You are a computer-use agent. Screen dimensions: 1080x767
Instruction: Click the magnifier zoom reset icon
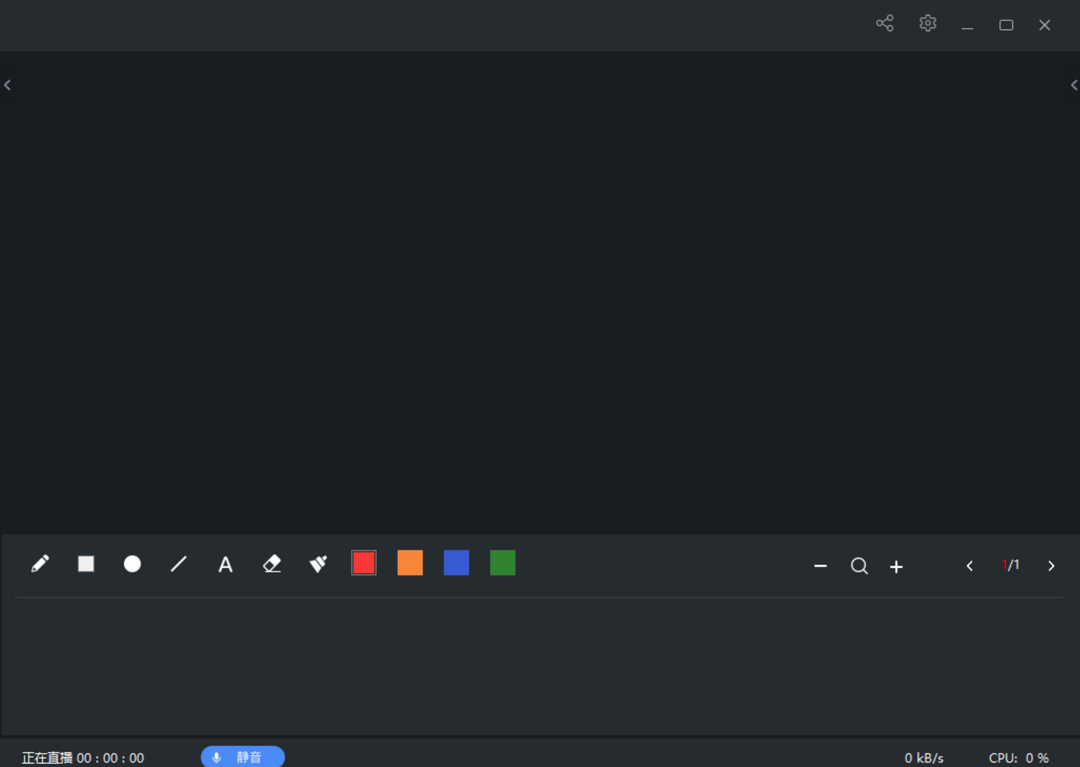pyautogui.click(x=859, y=566)
